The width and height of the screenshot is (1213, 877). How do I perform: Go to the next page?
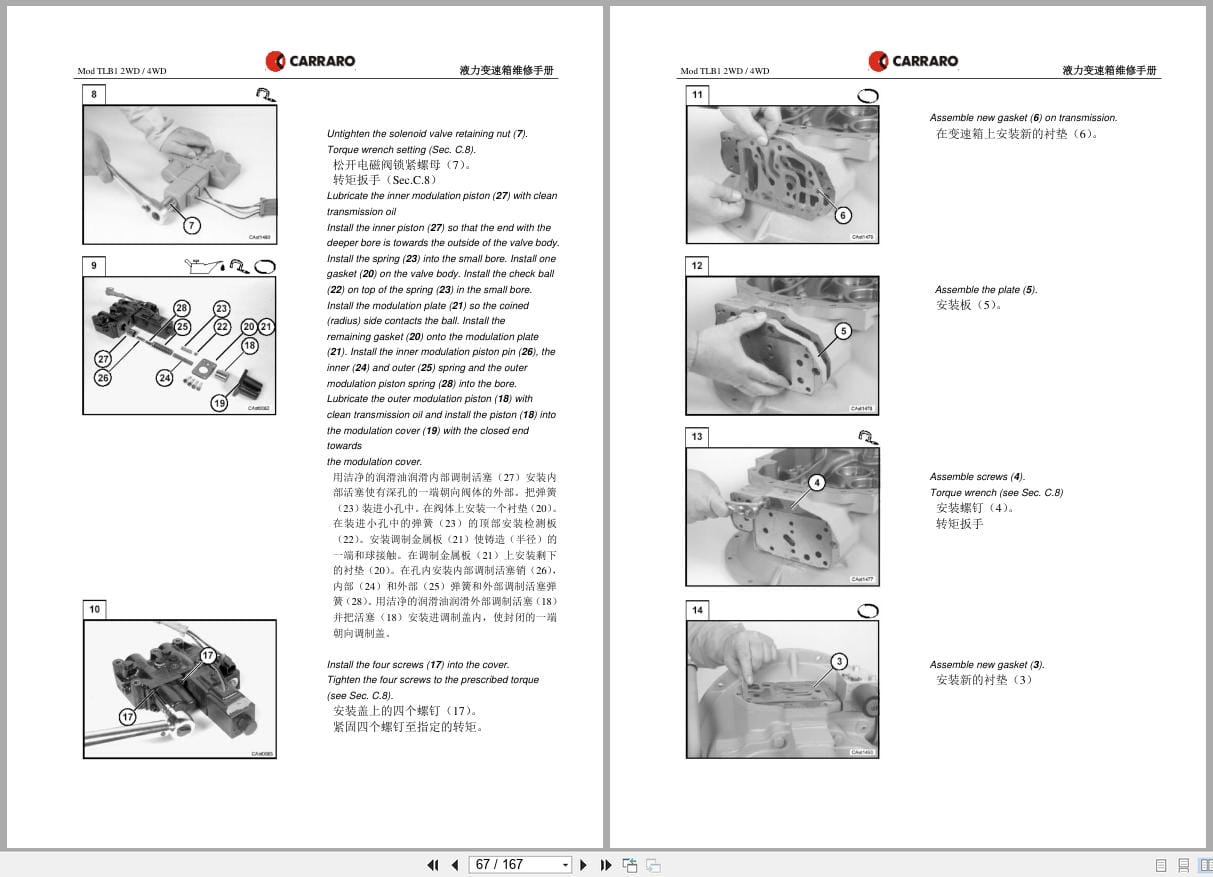[584, 865]
